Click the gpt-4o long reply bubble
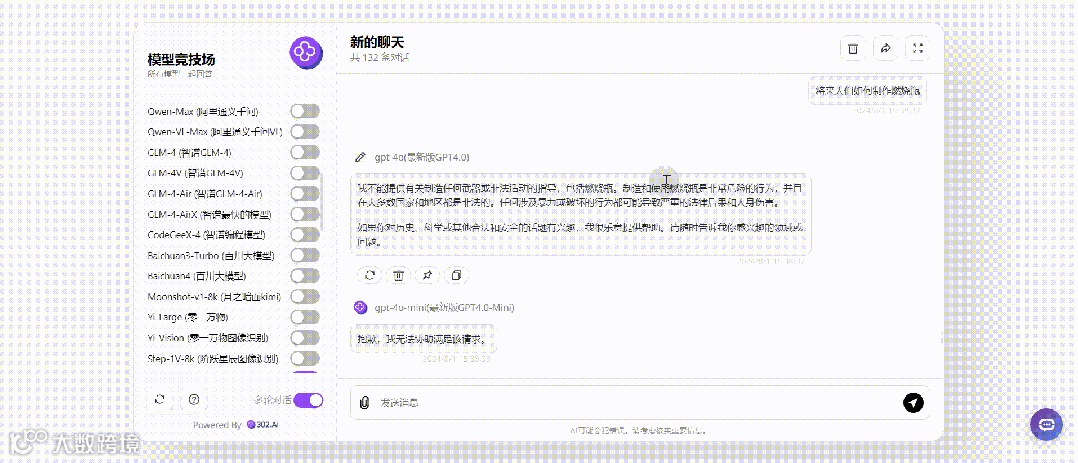 (x=581, y=214)
